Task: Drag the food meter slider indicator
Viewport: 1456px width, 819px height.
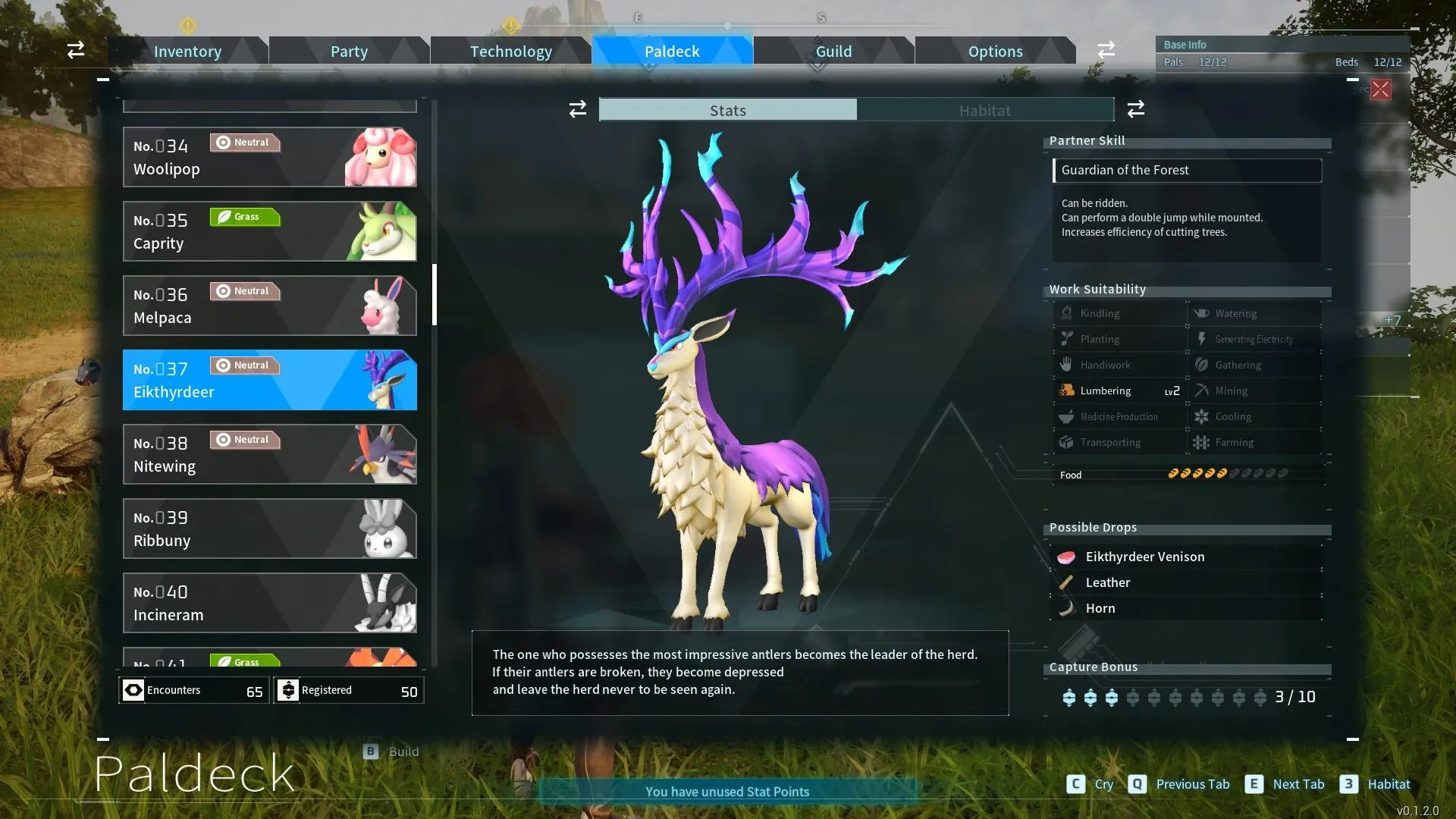Action: 1222,473
